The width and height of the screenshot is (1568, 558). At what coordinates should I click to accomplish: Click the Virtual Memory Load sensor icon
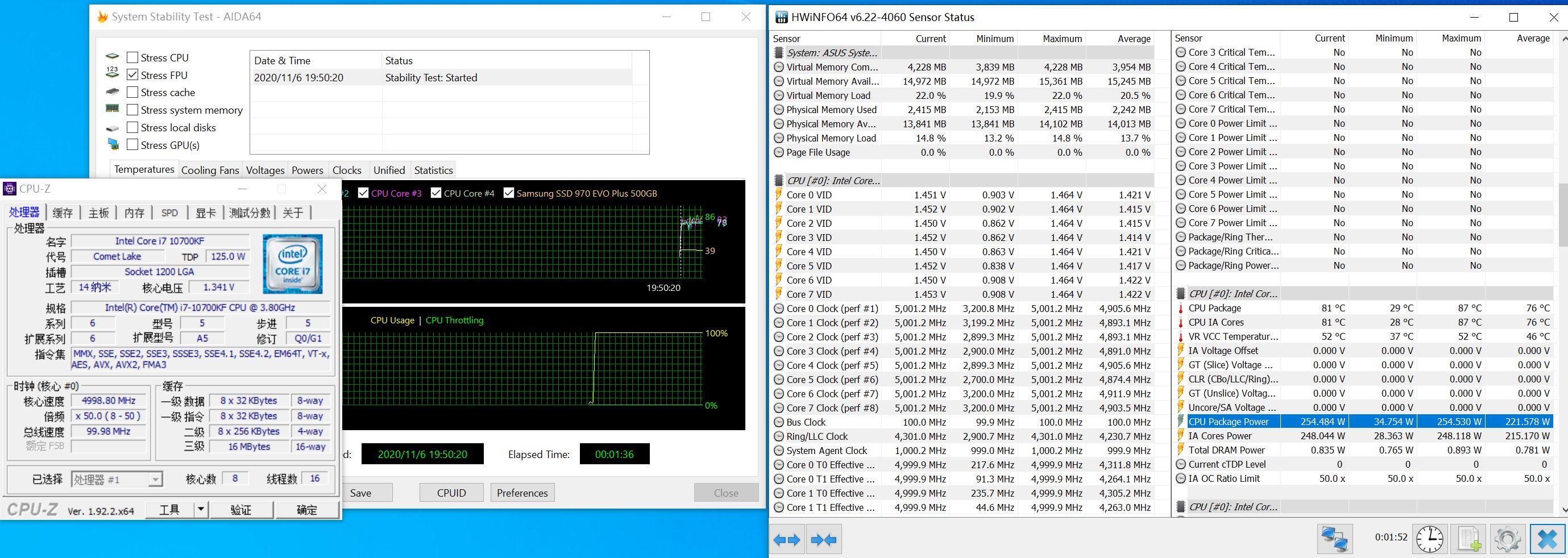click(x=778, y=95)
